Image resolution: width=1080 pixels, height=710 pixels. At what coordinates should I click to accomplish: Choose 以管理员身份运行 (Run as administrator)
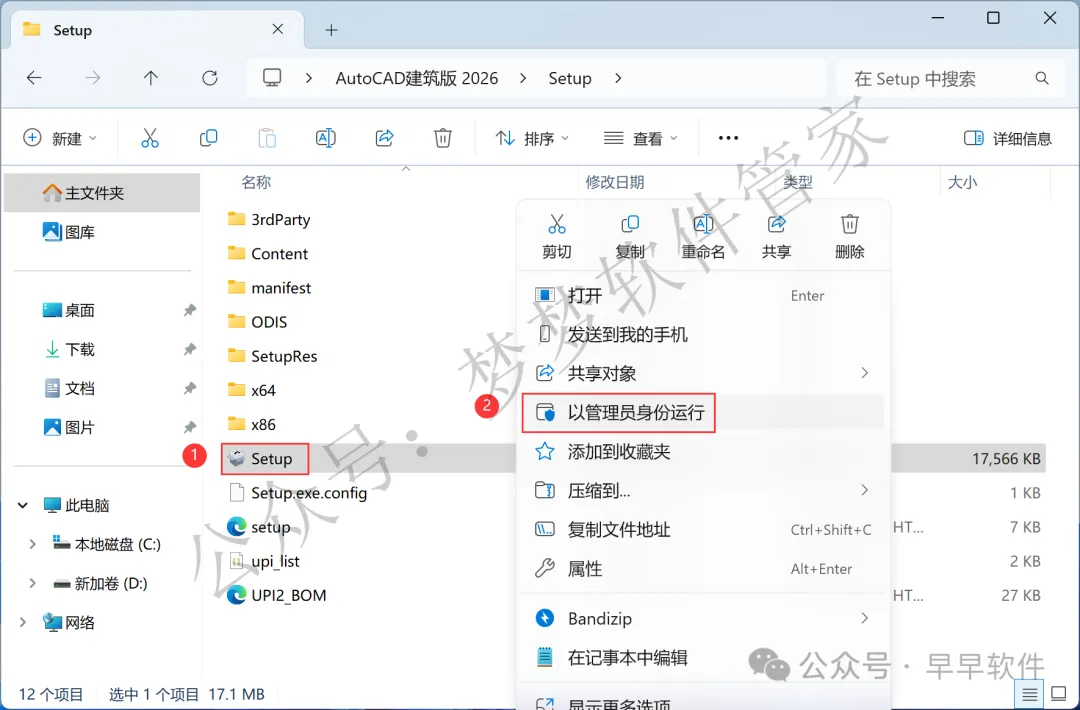point(703,413)
